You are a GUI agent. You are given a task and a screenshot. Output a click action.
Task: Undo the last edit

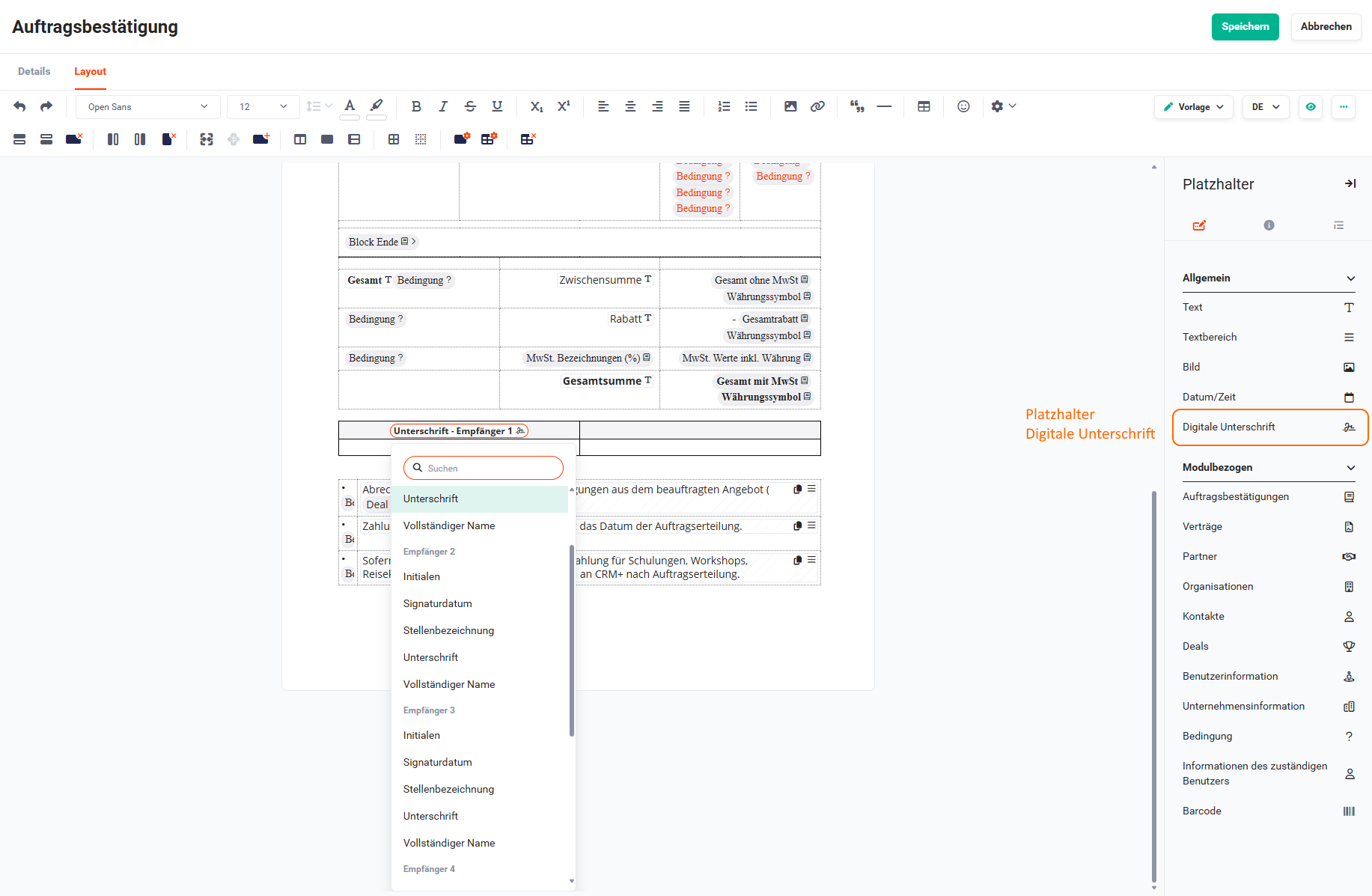point(20,106)
